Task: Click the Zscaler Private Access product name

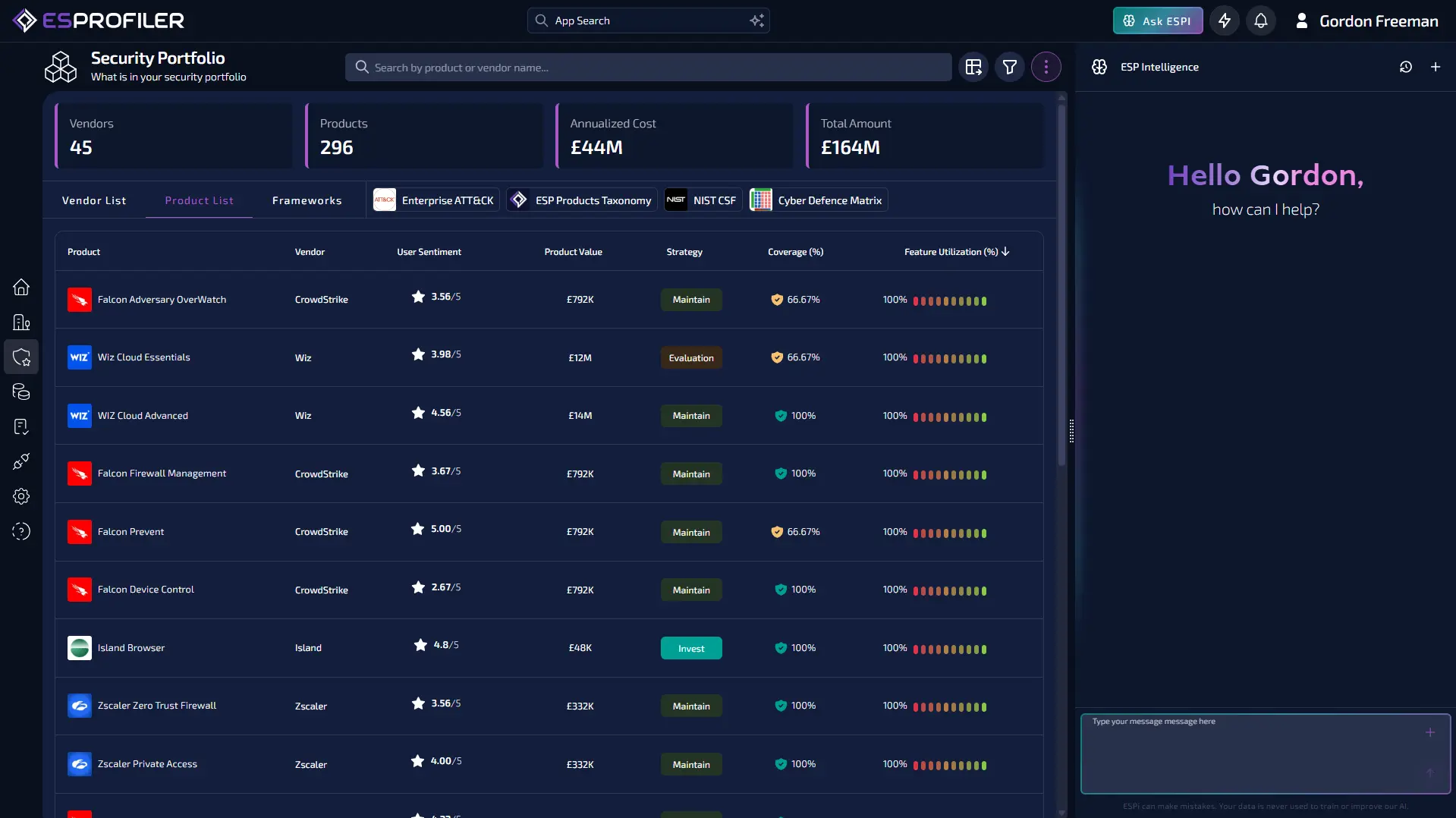Action: point(147,764)
